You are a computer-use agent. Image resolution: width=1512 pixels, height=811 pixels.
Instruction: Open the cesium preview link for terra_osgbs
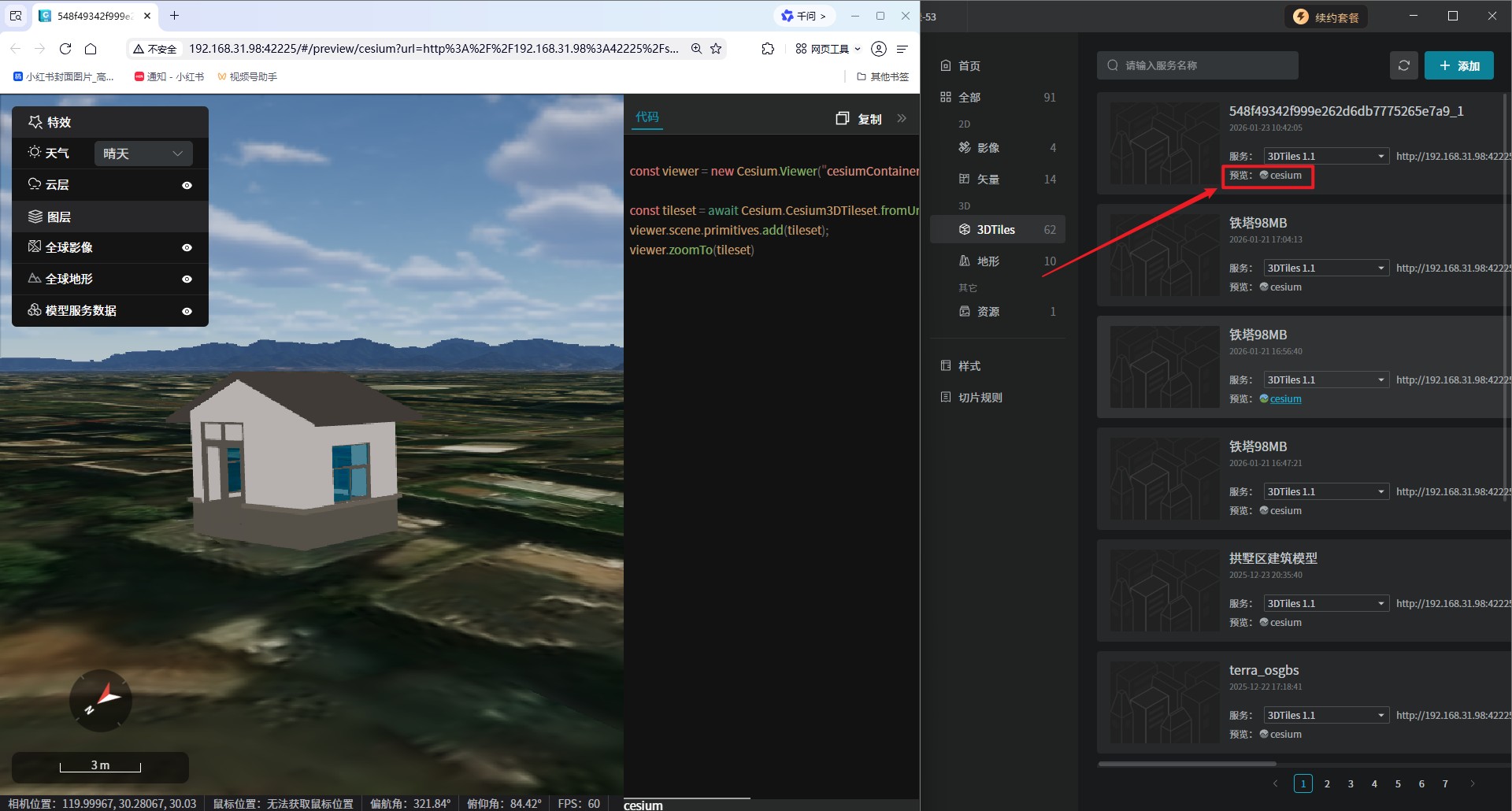1285,734
